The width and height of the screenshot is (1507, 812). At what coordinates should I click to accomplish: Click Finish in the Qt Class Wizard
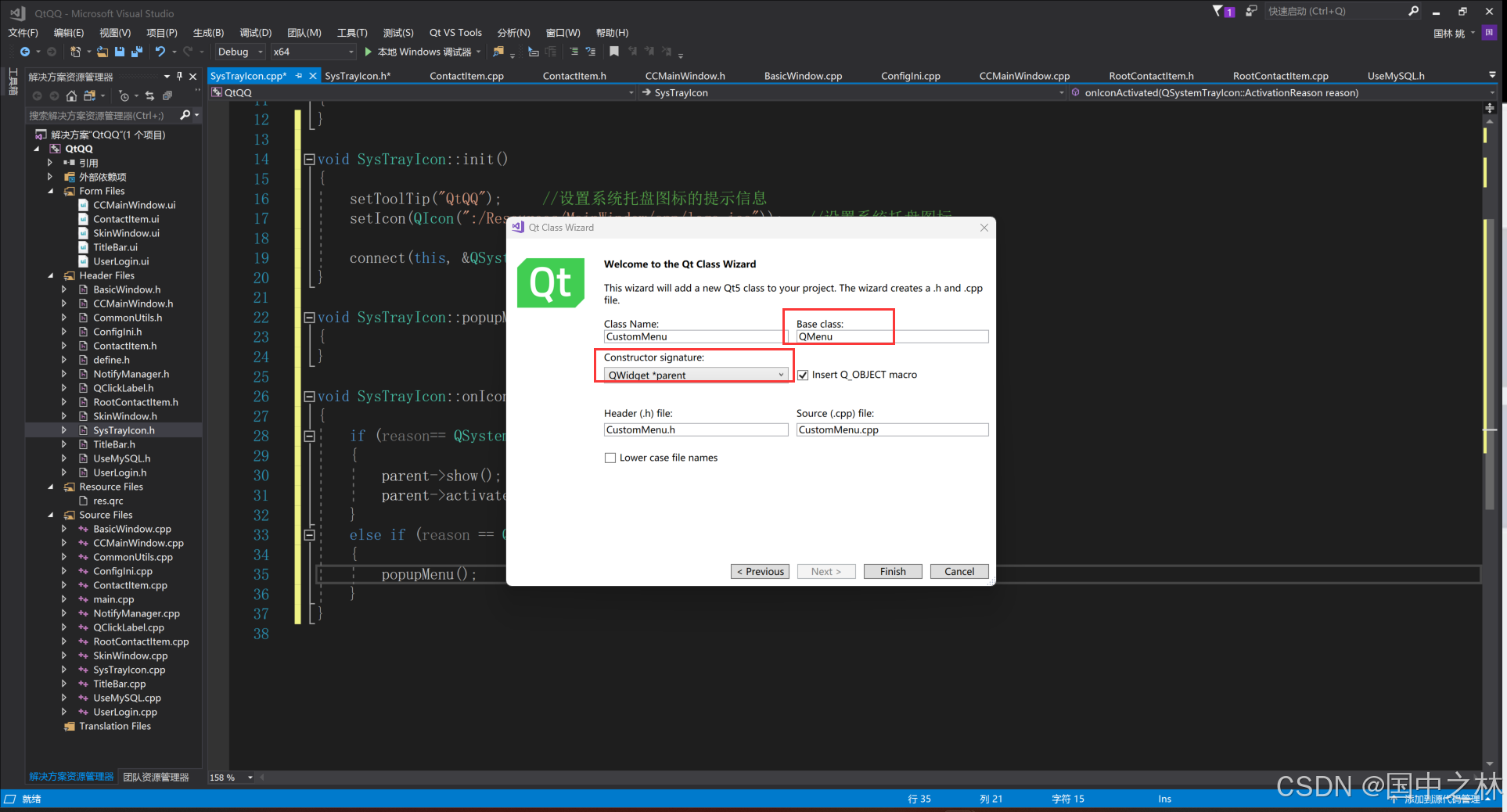click(893, 572)
